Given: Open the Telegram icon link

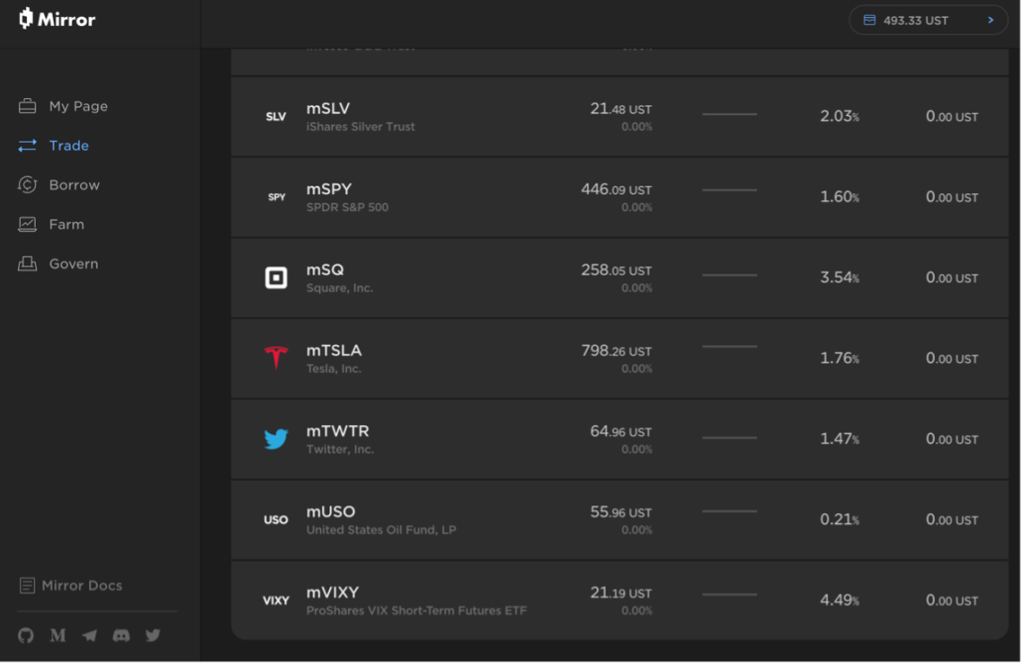Looking at the screenshot, I should [x=89, y=636].
